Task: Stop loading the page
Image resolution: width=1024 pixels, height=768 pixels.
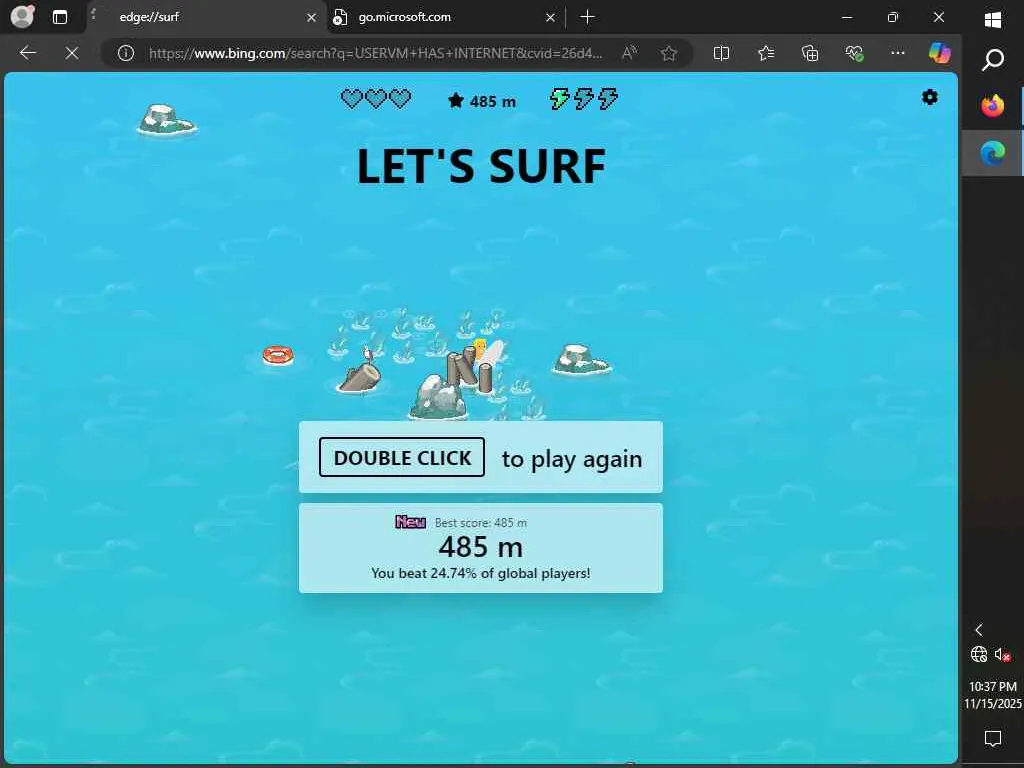Action: 72,53
